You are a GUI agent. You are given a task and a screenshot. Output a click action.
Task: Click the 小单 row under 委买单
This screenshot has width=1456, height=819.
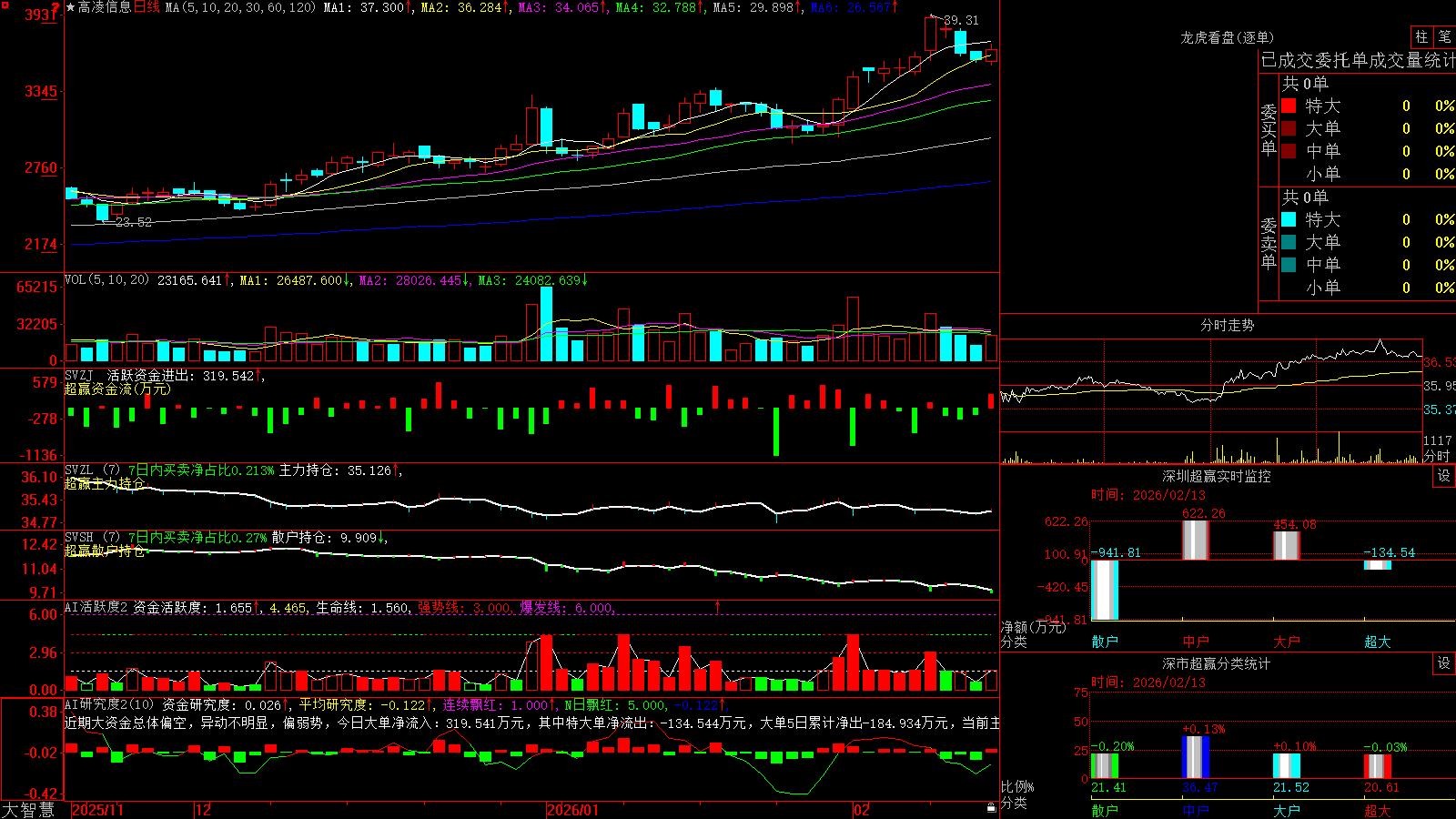point(1368,174)
